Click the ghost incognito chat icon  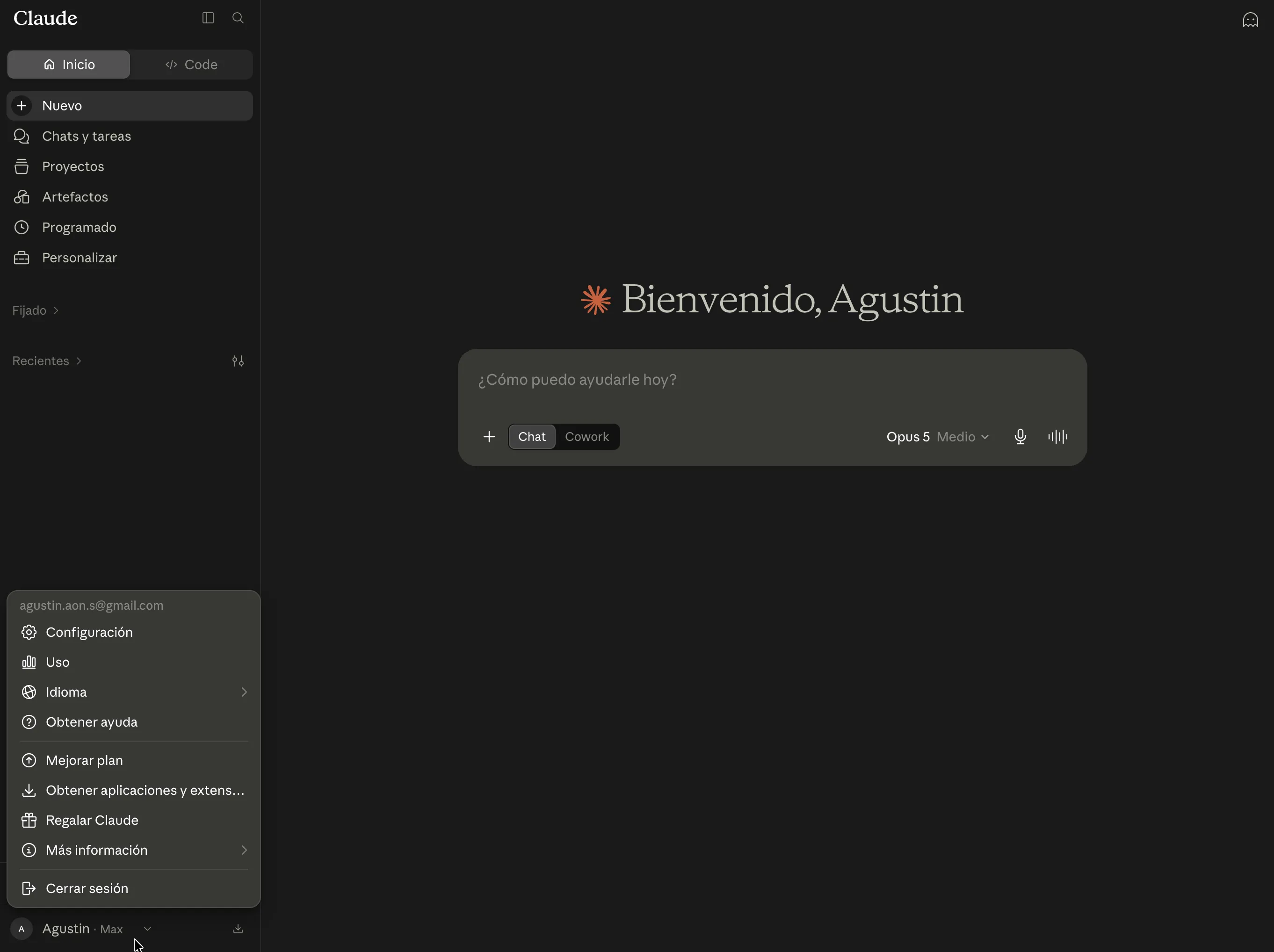click(1250, 20)
